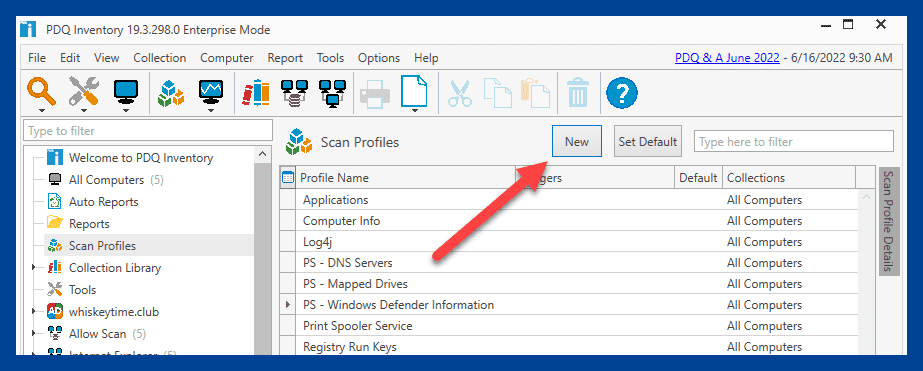Click the colored cubes scan profiles toolbar icon
The width and height of the screenshot is (923, 371).
(x=171, y=92)
